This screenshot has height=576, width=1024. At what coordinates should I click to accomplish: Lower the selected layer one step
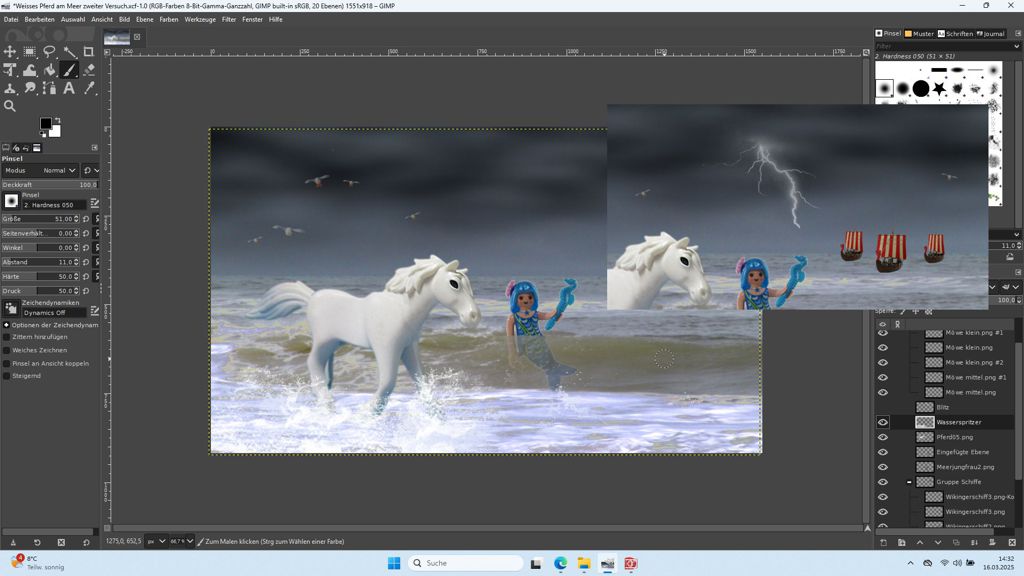tap(938, 543)
